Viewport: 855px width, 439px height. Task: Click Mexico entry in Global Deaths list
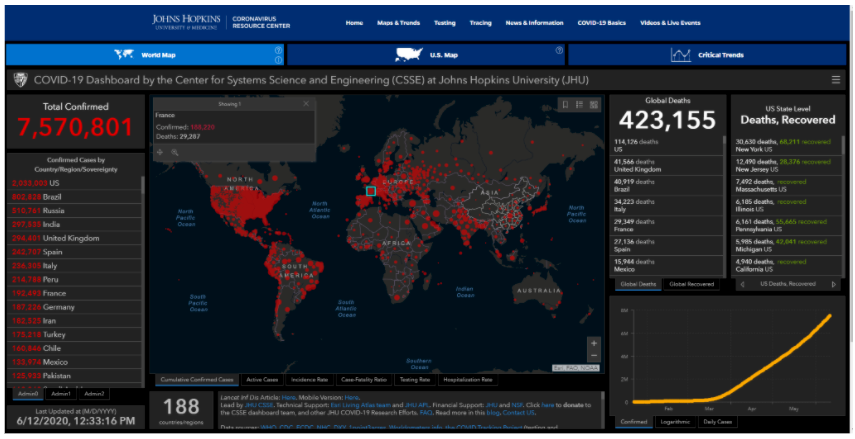click(x=666, y=266)
